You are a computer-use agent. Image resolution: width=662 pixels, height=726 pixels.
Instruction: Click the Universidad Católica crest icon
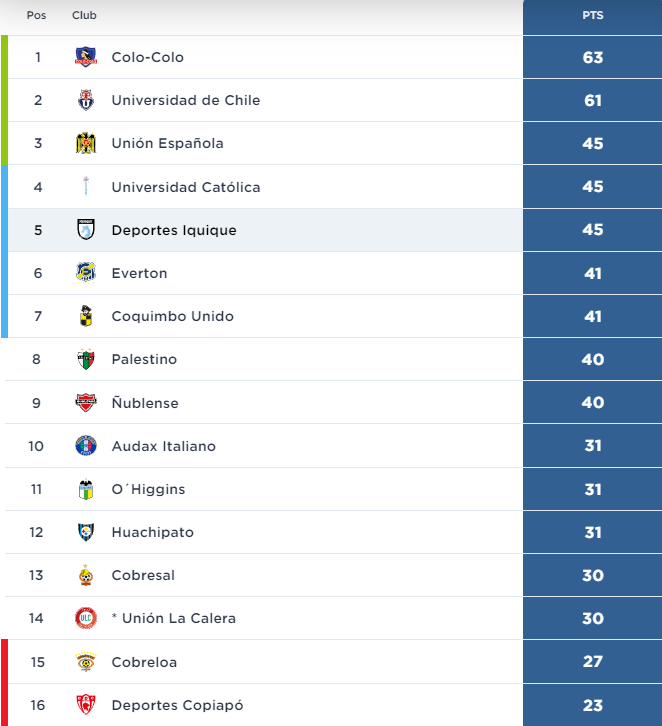click(86, 187)
